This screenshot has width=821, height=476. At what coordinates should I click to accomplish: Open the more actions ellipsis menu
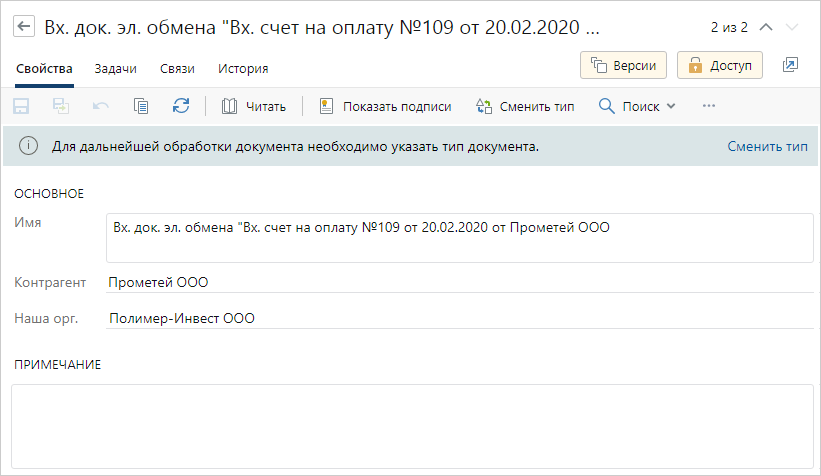(x=709, y=106)
